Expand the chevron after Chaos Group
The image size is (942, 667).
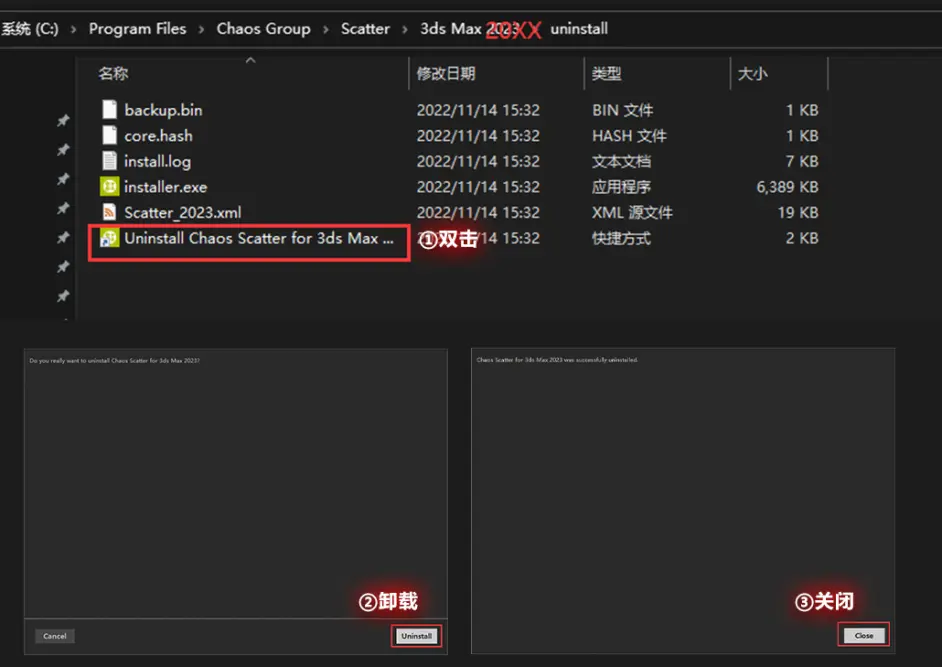(x=326, y=29)
